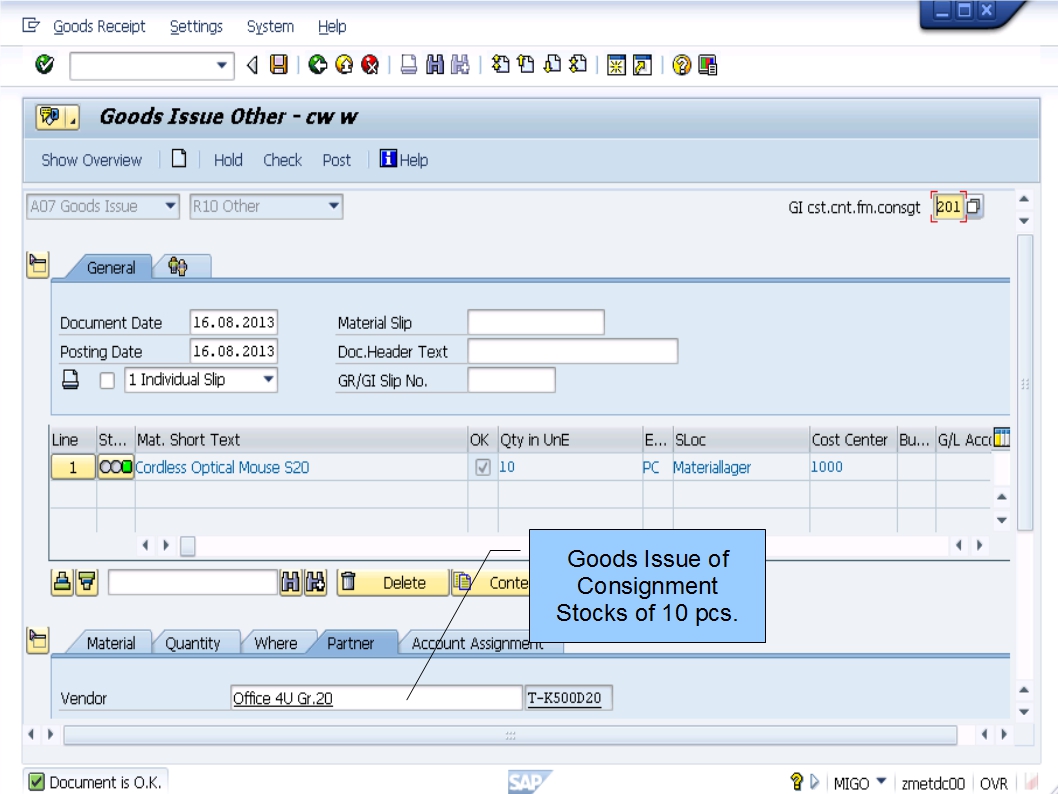Click the Help button with info icon
This screenshot has height=794, width=1058.
tap(403, 160)
